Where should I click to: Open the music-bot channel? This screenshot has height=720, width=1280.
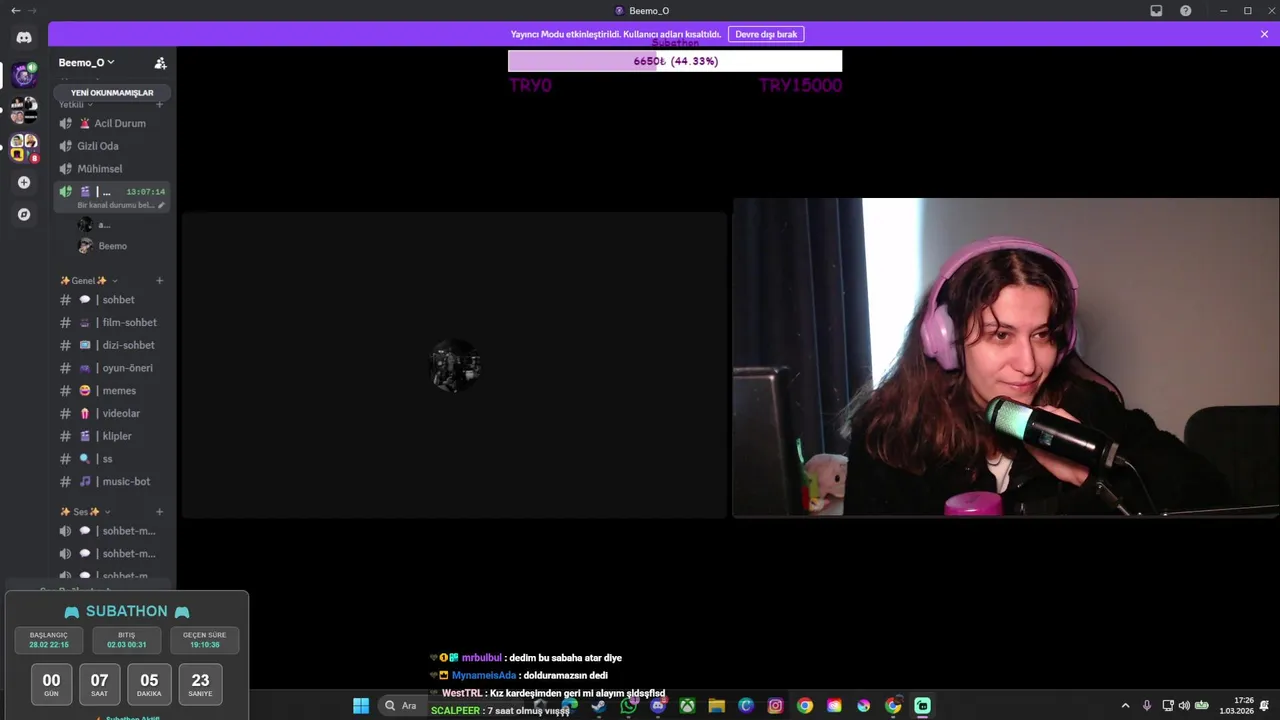112,482
